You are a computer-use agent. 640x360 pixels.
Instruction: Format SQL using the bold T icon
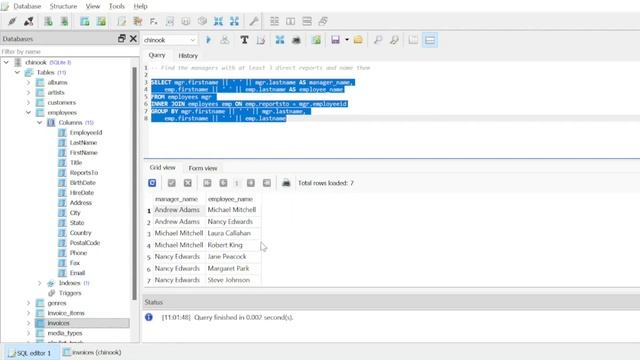tap(244, 40)
